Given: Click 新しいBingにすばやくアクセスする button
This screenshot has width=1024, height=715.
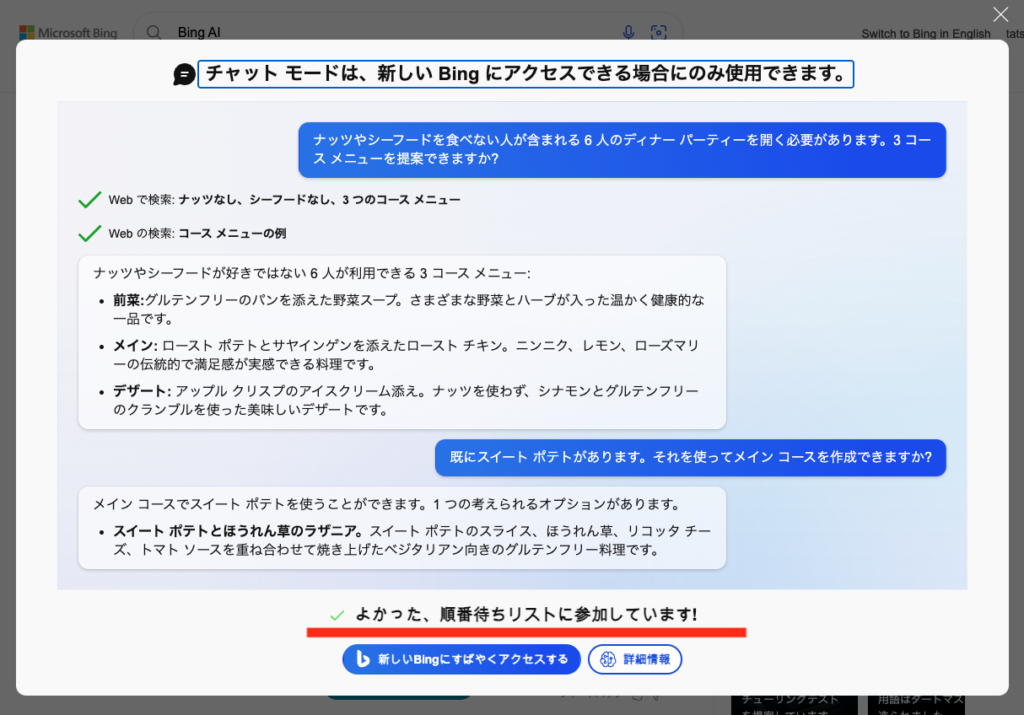Looking at the screenshot, I should (x=461, y=659).
